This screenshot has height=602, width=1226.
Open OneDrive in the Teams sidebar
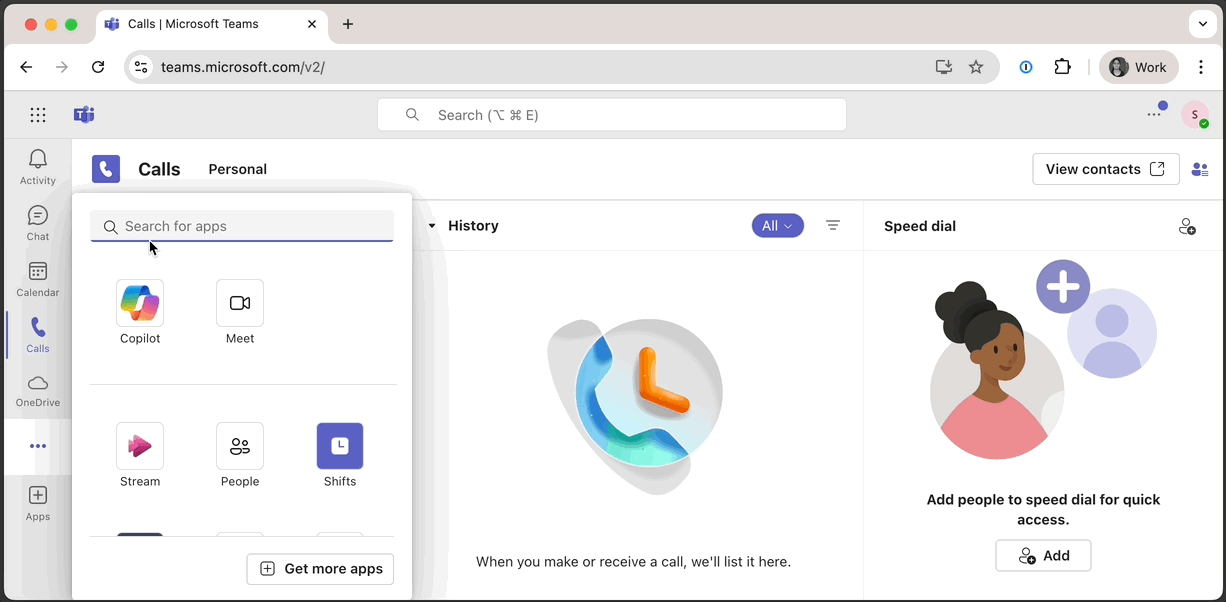click(x=38, y=391)
